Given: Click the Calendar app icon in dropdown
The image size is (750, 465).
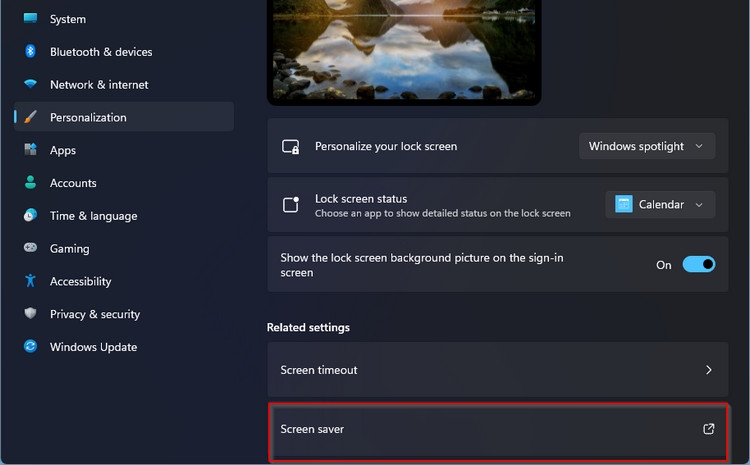Looking at the screenshot, I should click(x=624, y=204).
